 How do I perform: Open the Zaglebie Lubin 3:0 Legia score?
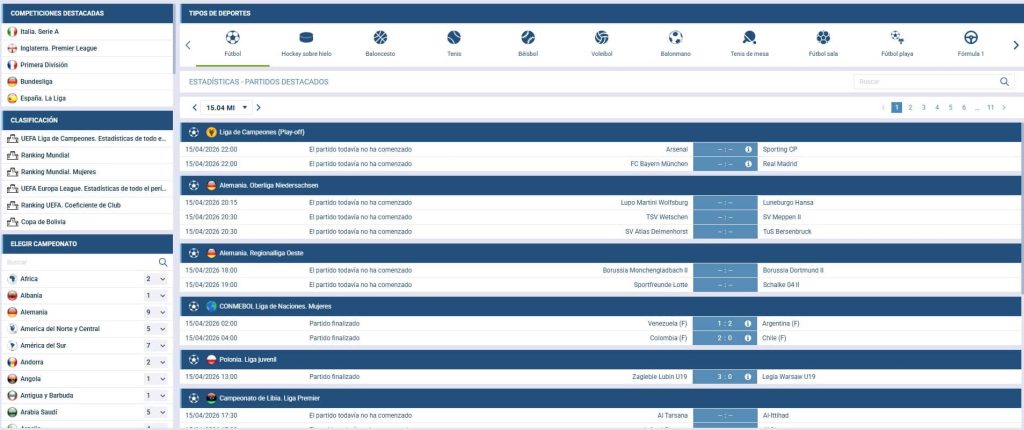[x=725, y=377]
